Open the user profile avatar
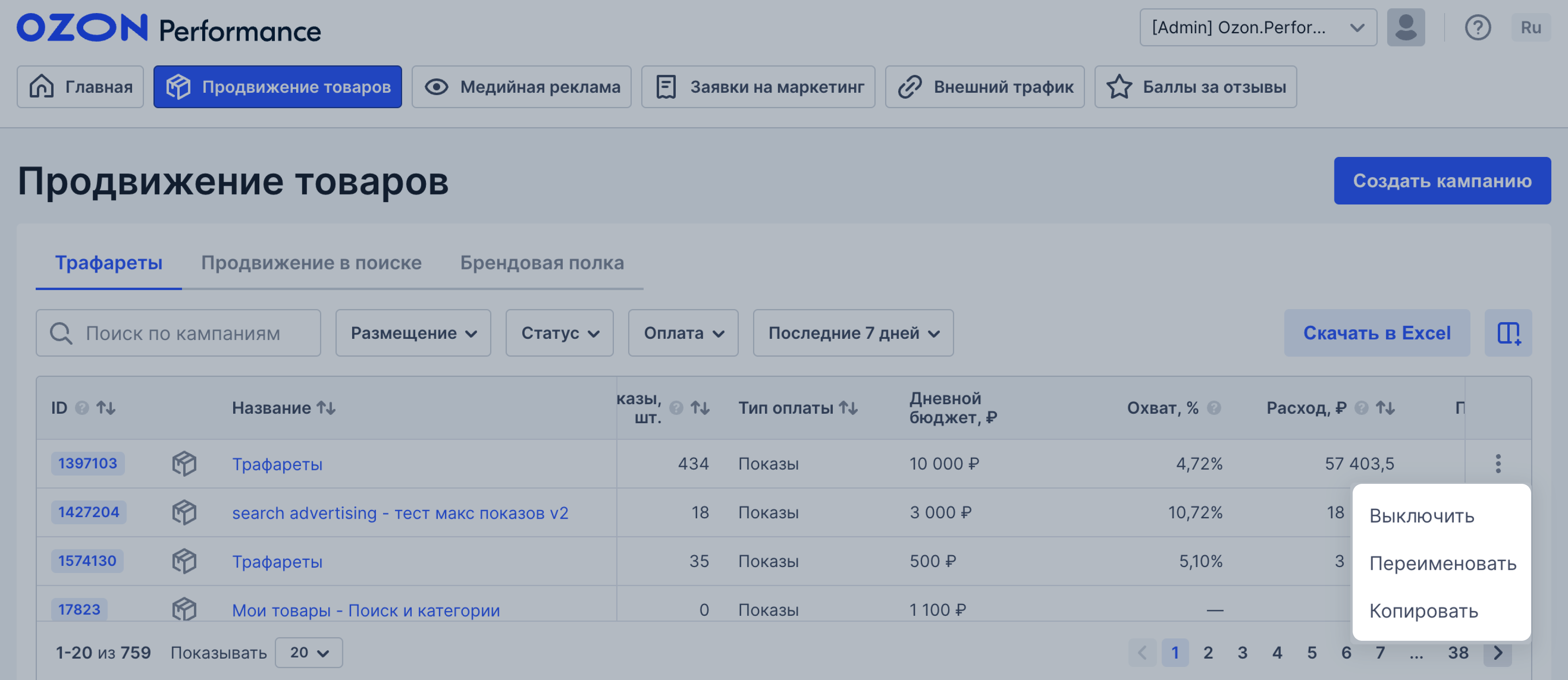Viewport: 1568px width, 680px height. (x=1405, y=27)
